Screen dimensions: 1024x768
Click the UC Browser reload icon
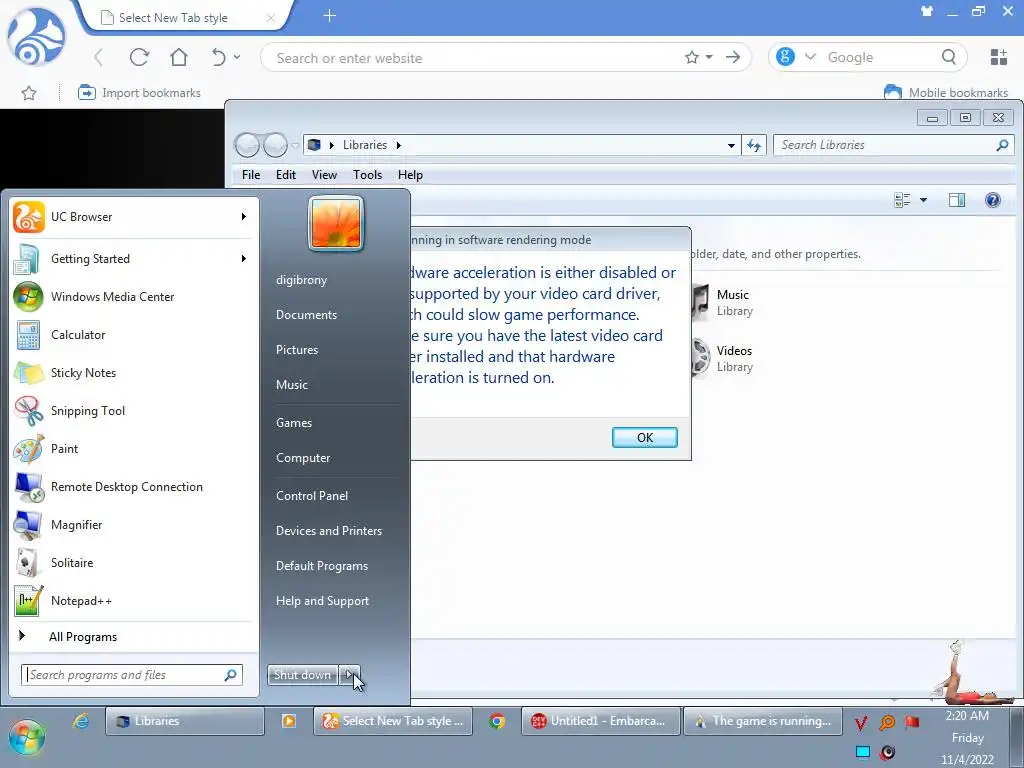(x=139, y=57)
